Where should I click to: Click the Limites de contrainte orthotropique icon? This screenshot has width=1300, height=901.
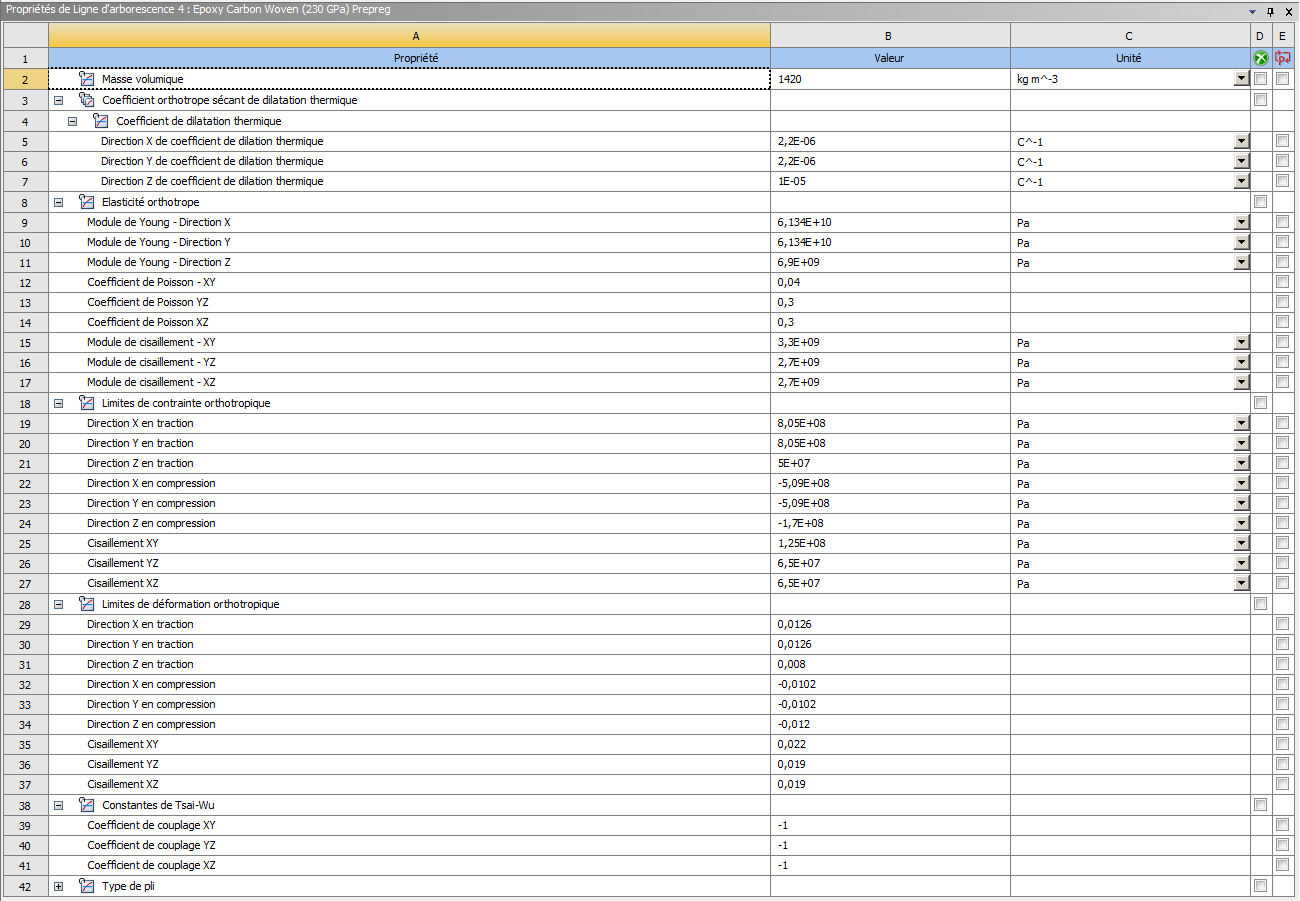tap(87, 403)
